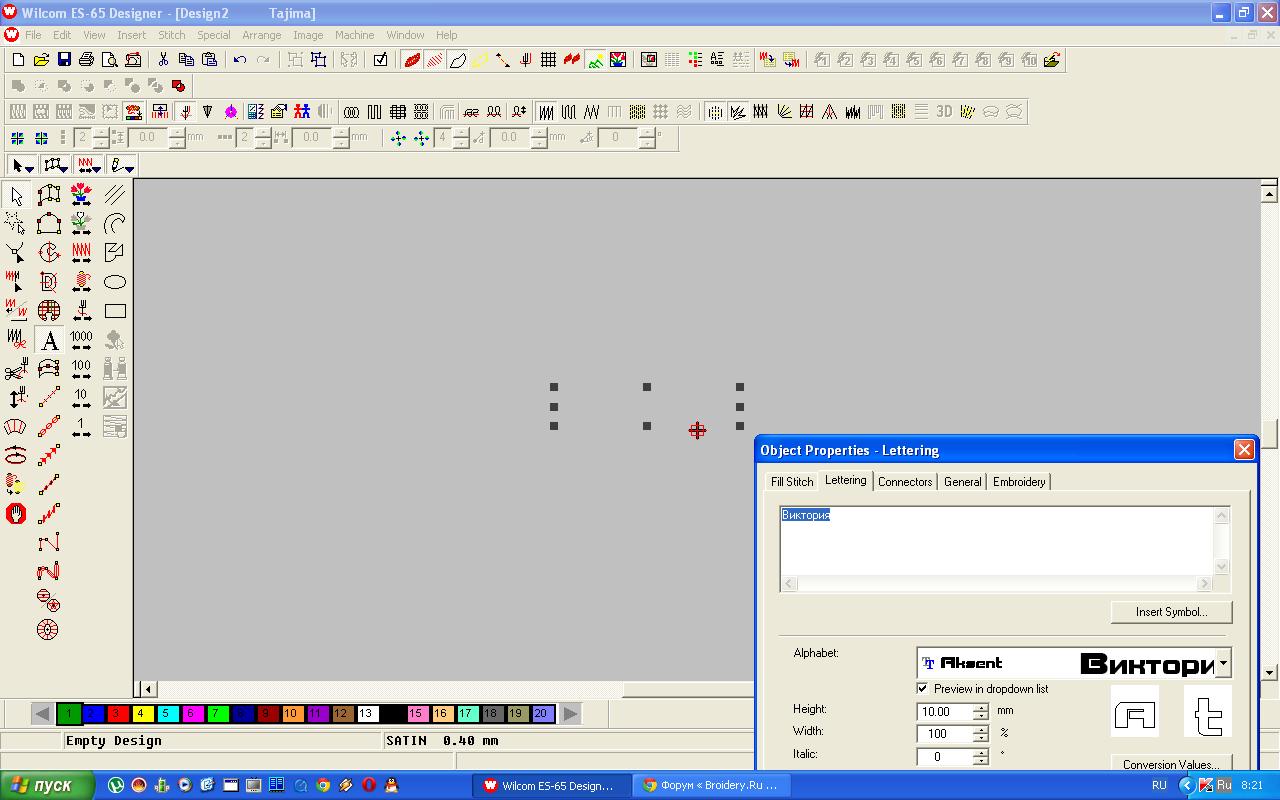
Task: Toggle the 3D stitch effect button
Action: 943,112
